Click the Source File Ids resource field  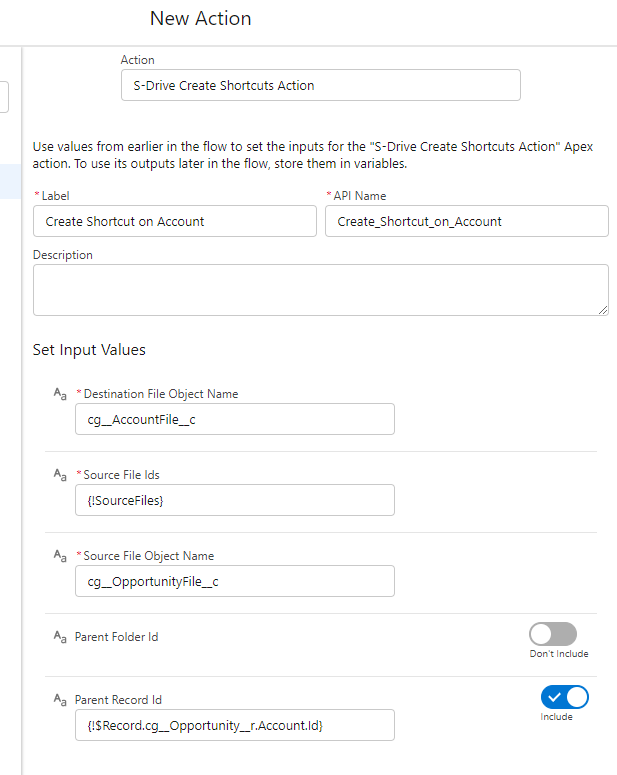click(x=234, y=500)
